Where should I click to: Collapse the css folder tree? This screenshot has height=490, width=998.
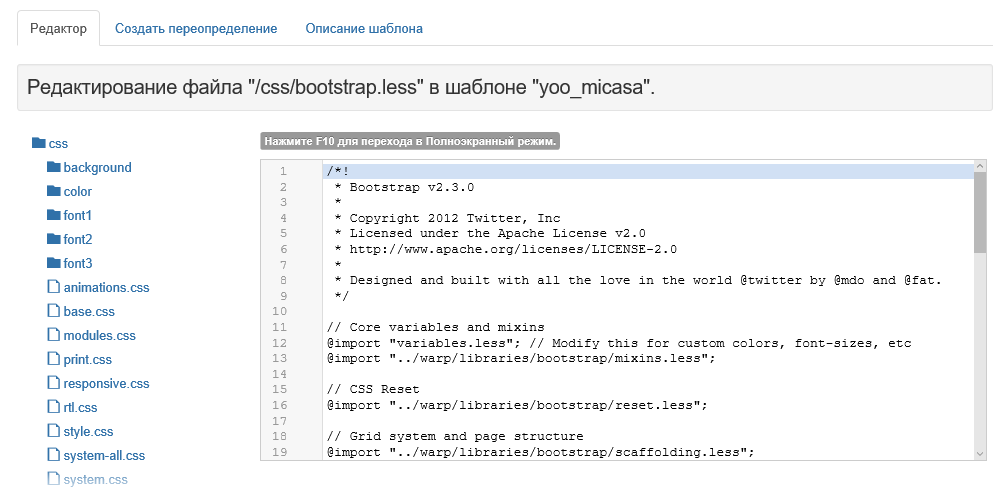pyautogui.click(x=58, y=144)
